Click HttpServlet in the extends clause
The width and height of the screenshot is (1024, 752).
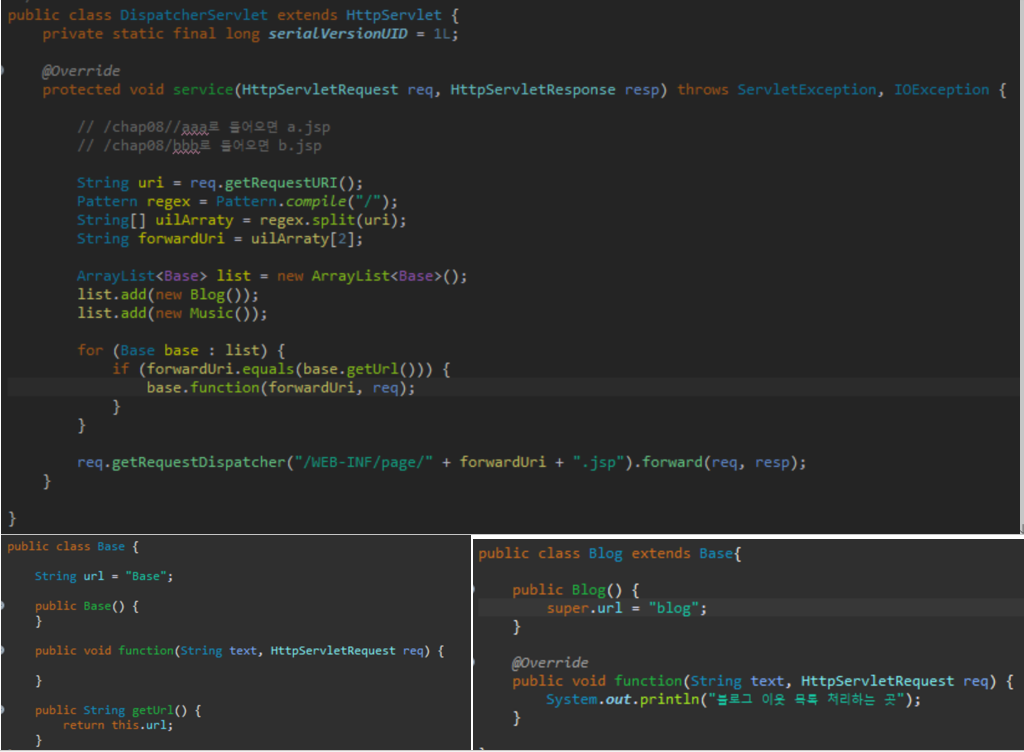point(394,15)
